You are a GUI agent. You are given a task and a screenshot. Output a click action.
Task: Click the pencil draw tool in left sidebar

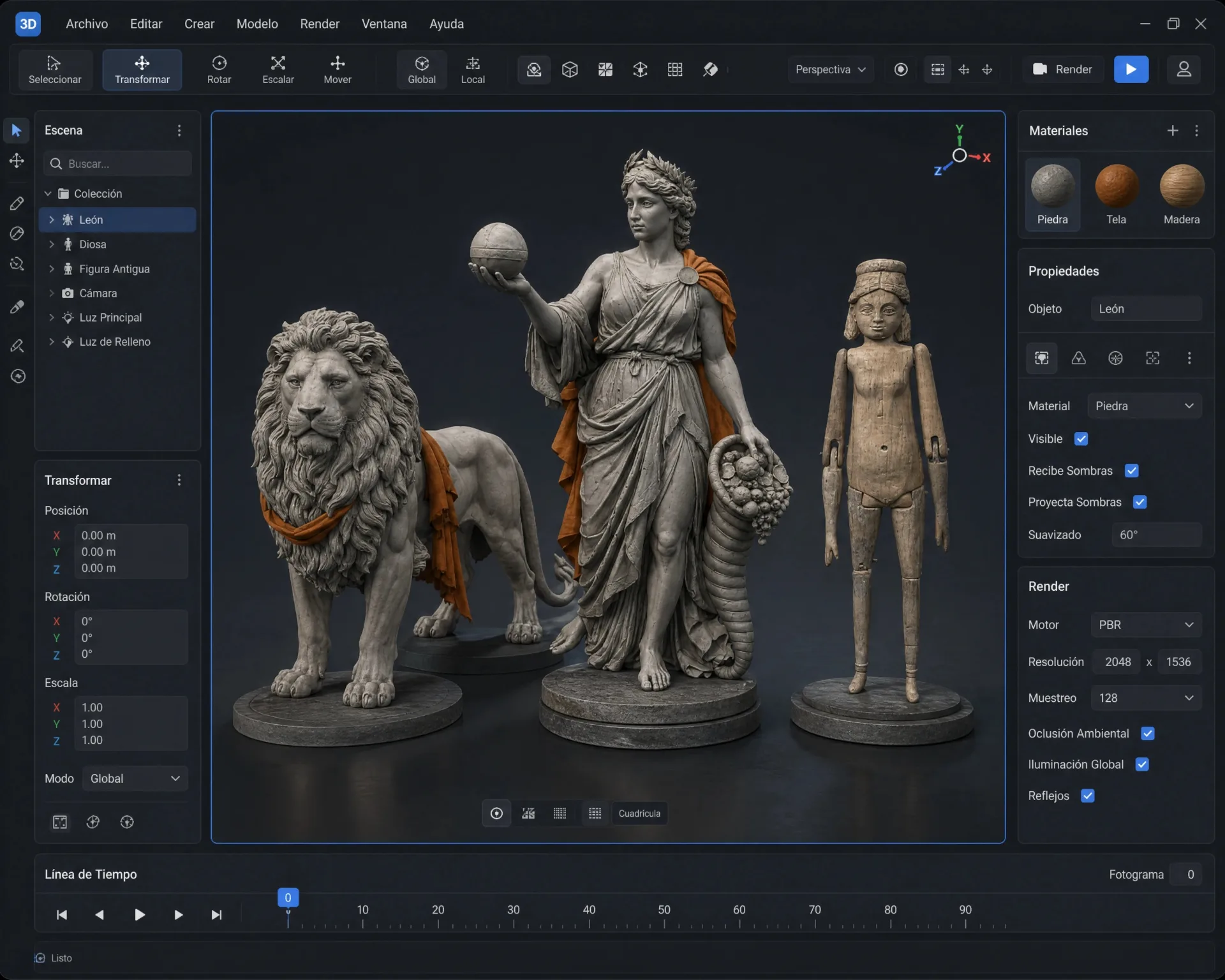[17, 204]
